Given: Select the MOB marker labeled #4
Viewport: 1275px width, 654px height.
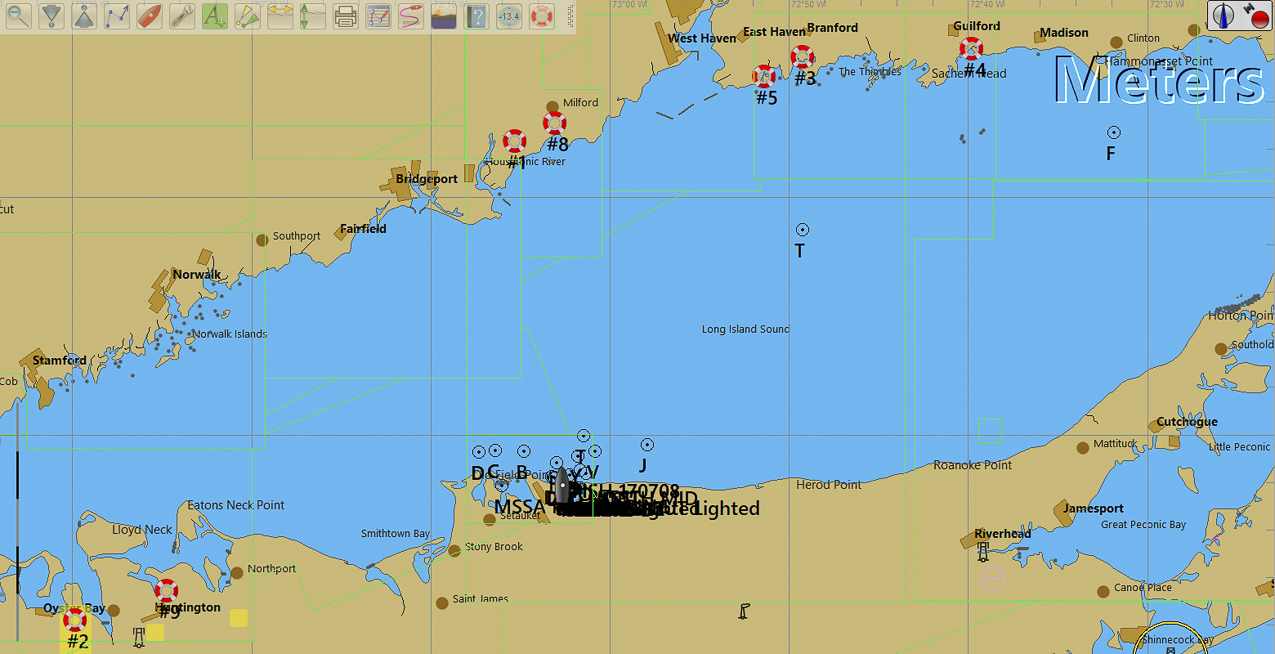Looking at the screenshot, I should click(971, 48).
